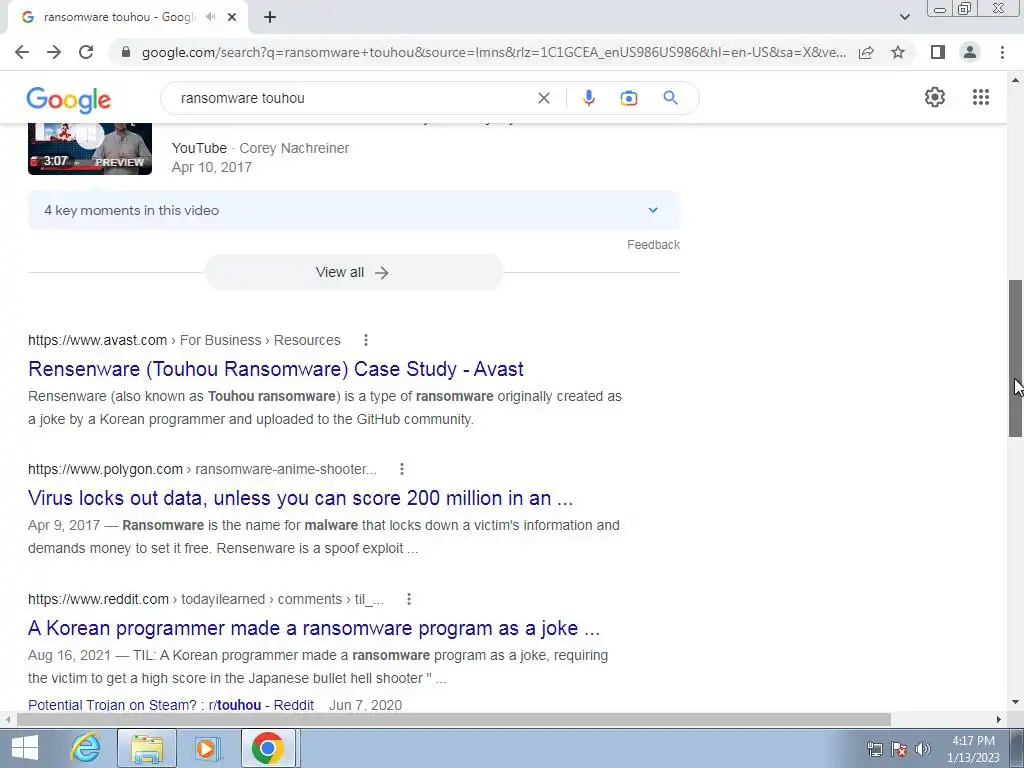1024x768 pixels.
Task: Click the padlock site info icon
Action: point(126,52)
